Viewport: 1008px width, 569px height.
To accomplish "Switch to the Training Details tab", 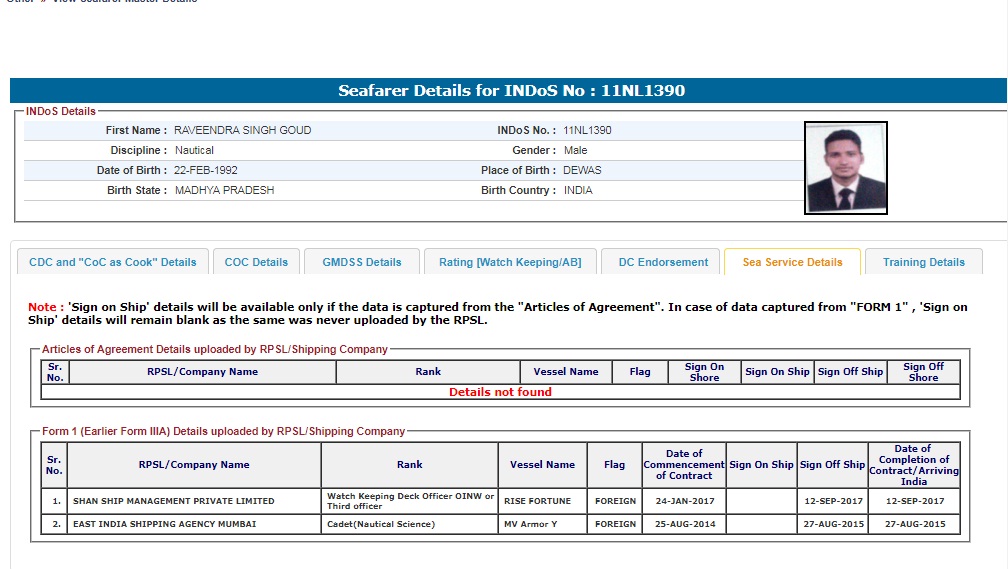I will coord(923,262).
